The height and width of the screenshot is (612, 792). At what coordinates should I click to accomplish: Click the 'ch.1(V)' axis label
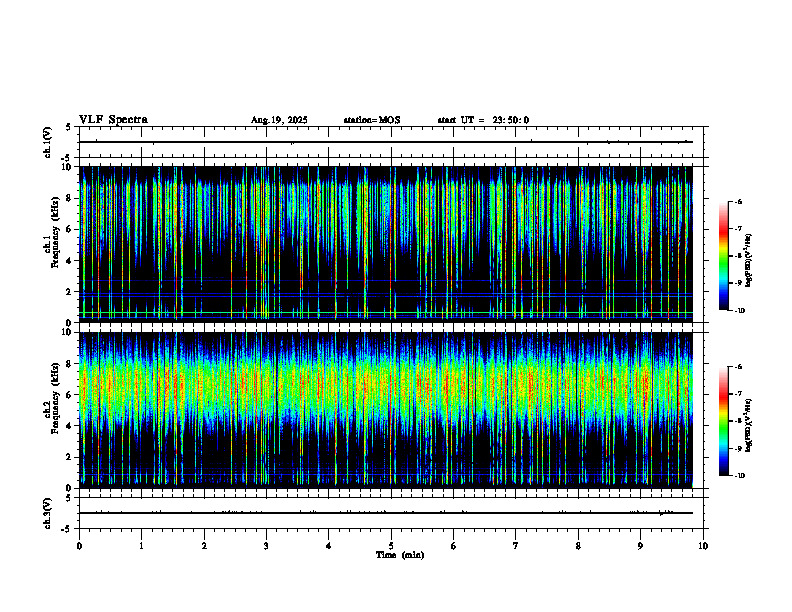(48, 142)
